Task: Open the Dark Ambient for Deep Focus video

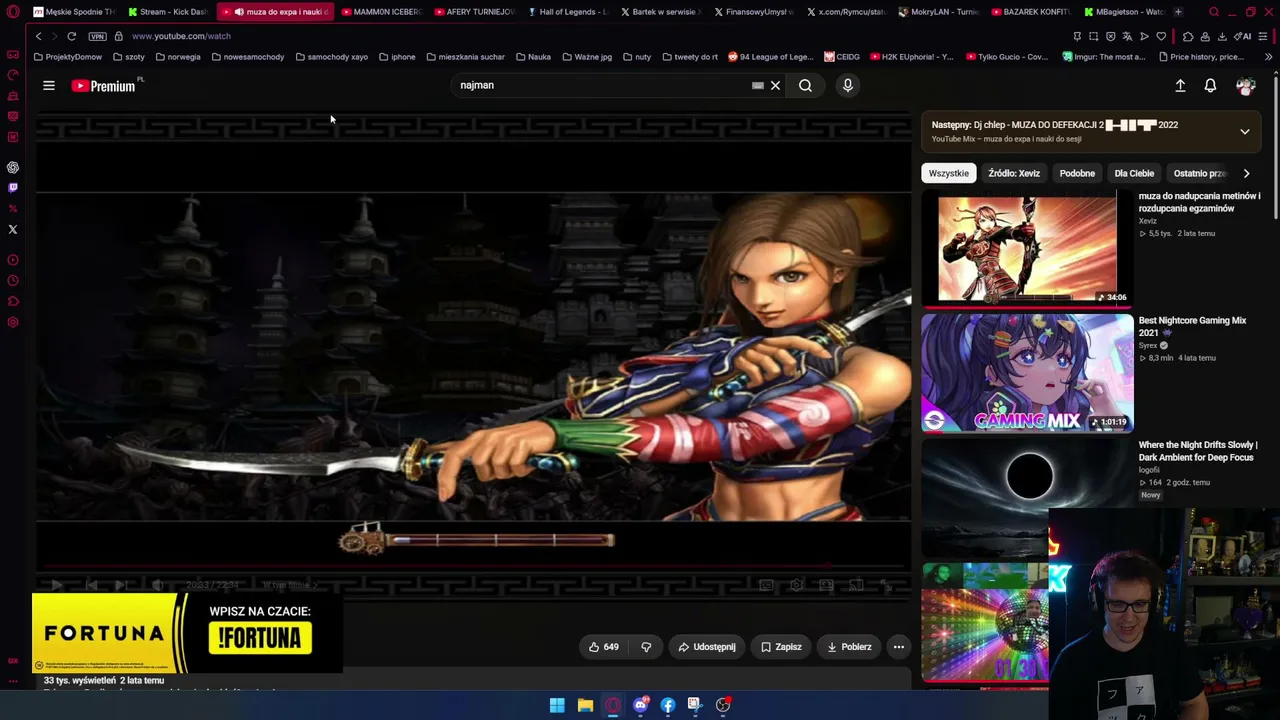Action: coord(1198,451)
